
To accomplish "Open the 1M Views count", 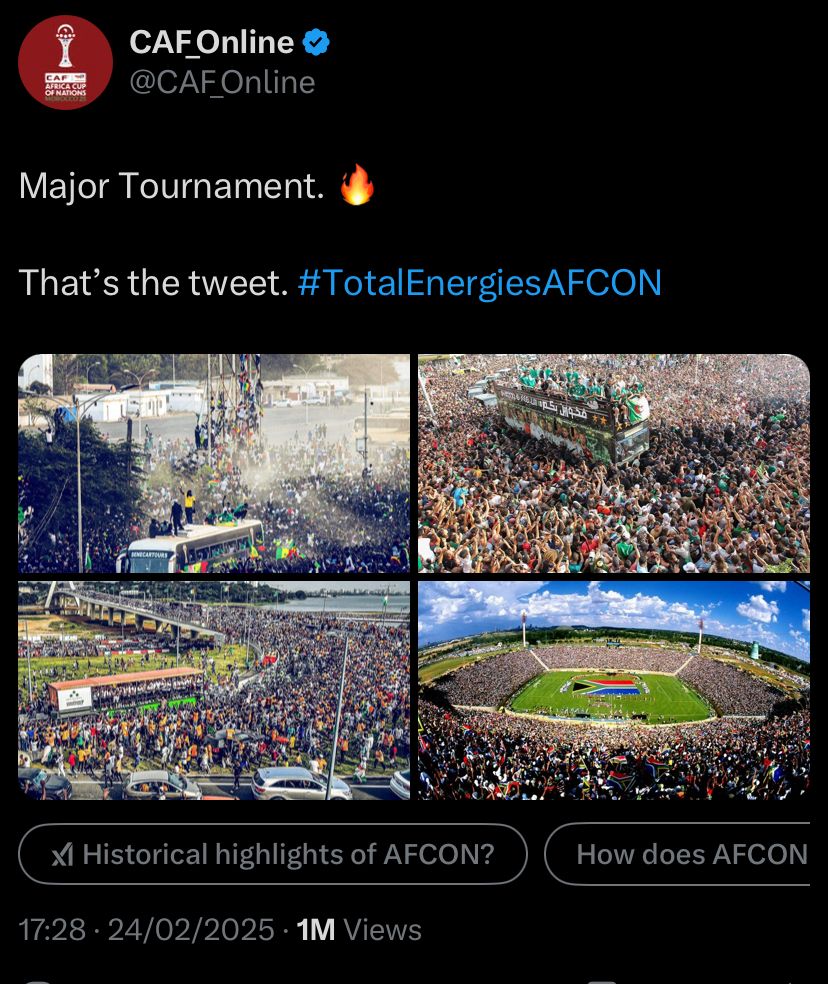I will click(359, 930).
